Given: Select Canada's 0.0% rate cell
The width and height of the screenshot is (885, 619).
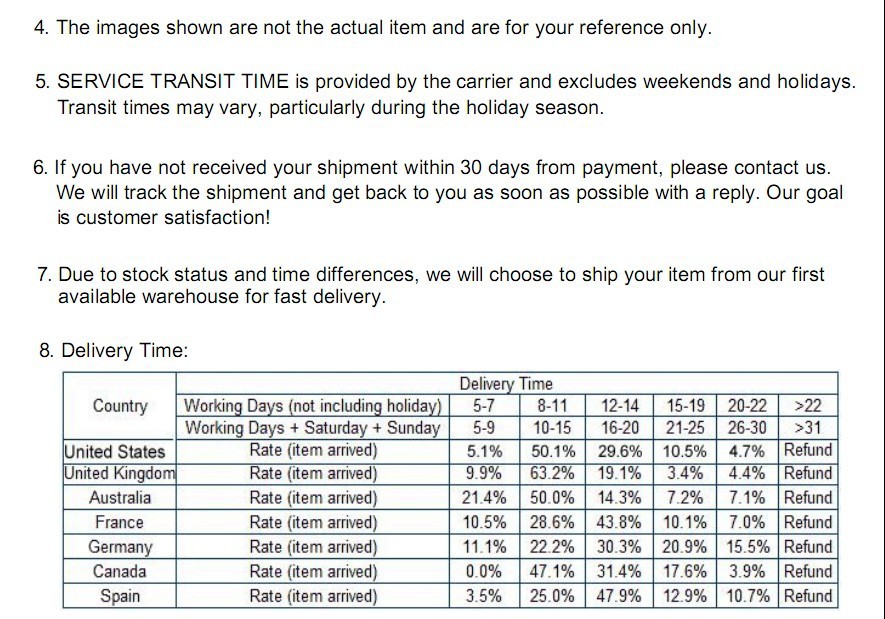Looking at the screenshot, I should (x=484, y=572).
